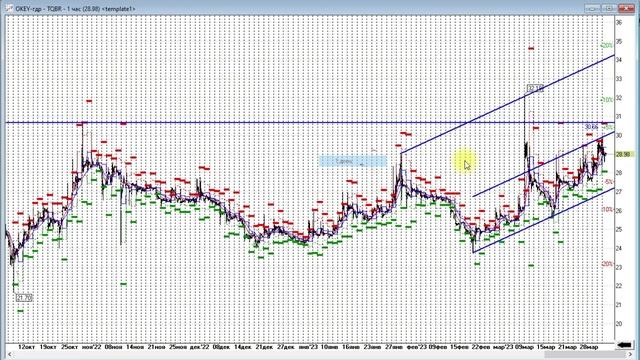This screenshot has width=640, height=360.
Task: Click the +10% level label
Action: (607, 100)
